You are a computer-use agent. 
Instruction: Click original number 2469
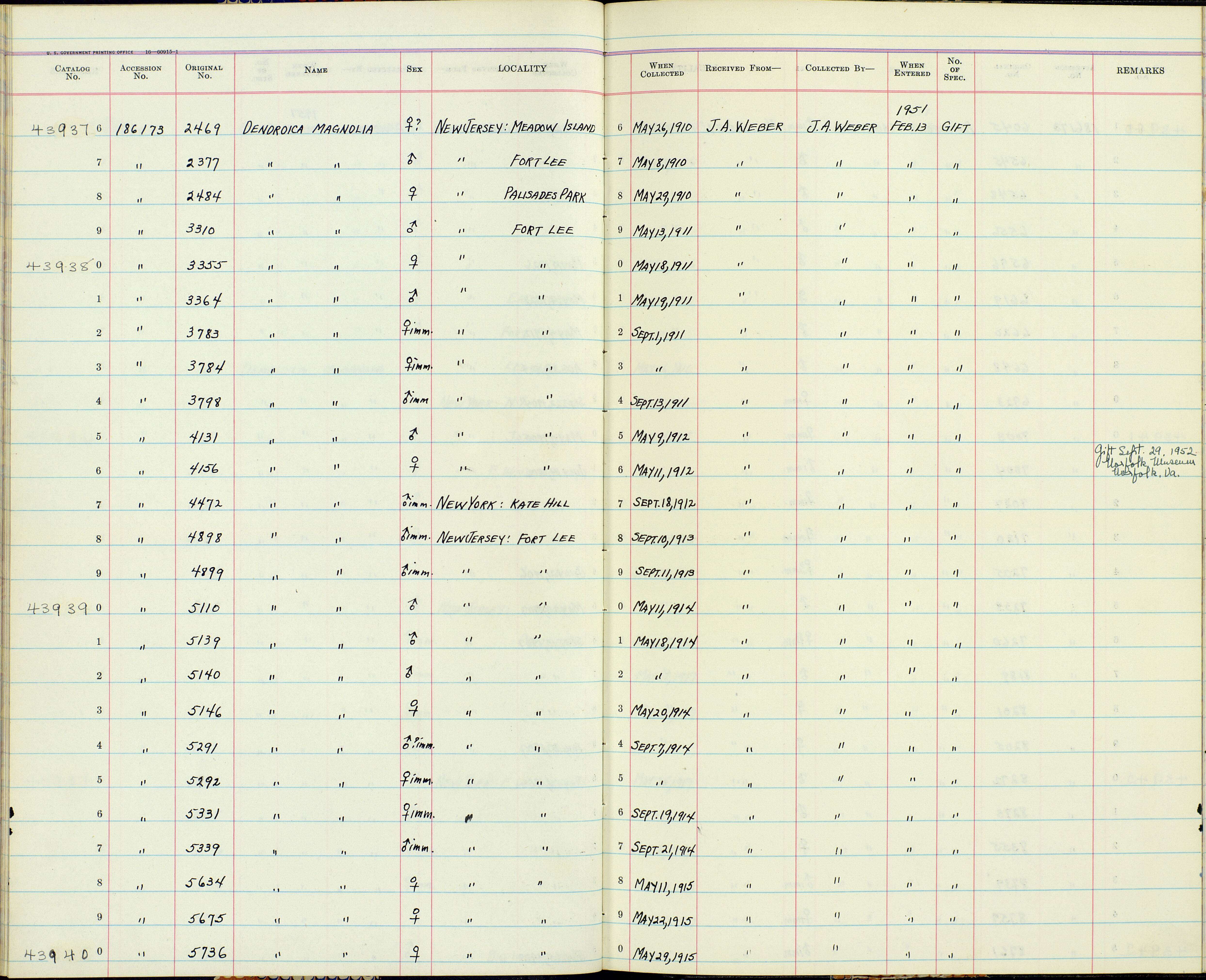pyautogui.click(x=203, y=129)
